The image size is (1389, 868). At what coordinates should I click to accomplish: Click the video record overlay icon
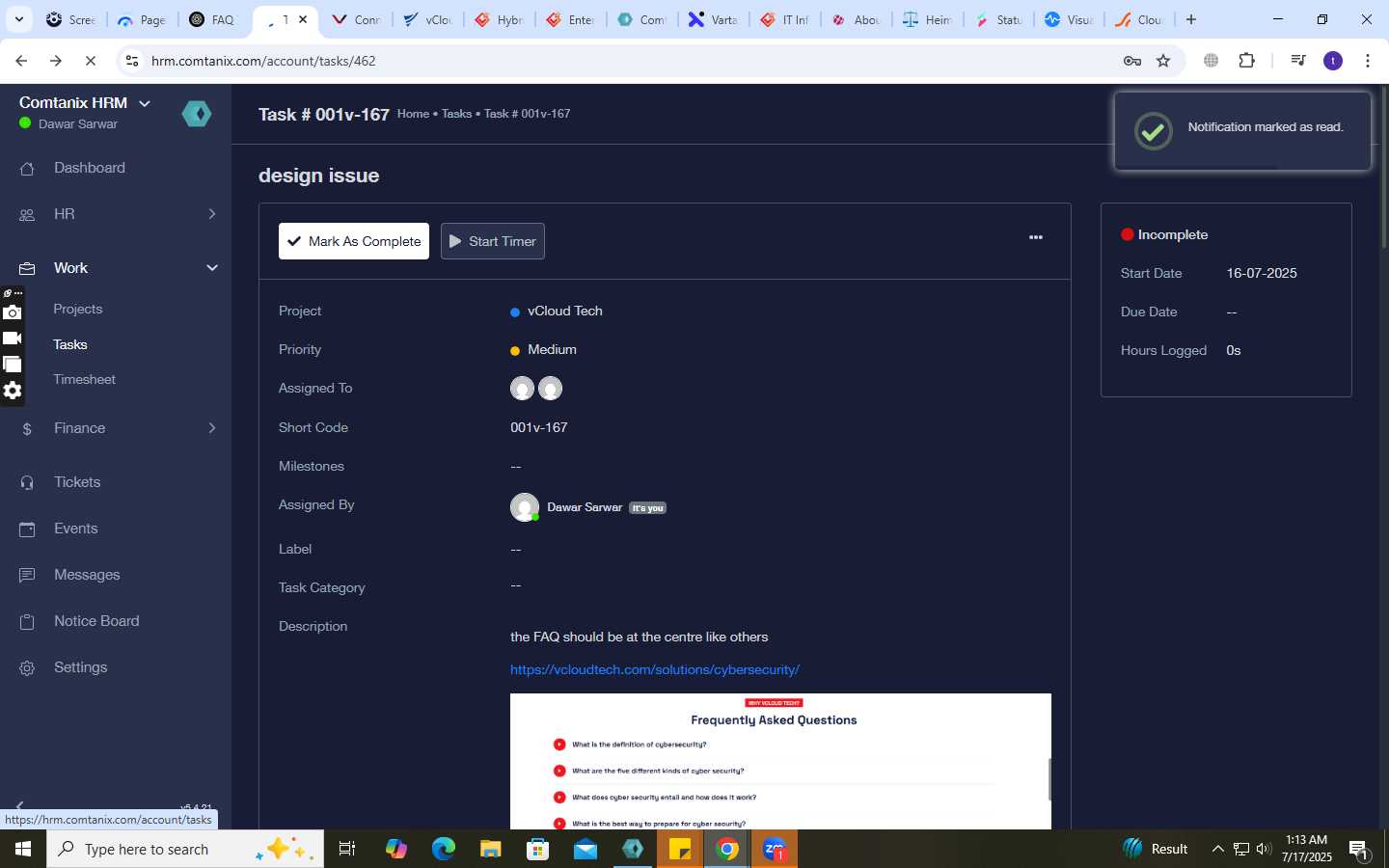pyautogui.click(x=12, y=338)
